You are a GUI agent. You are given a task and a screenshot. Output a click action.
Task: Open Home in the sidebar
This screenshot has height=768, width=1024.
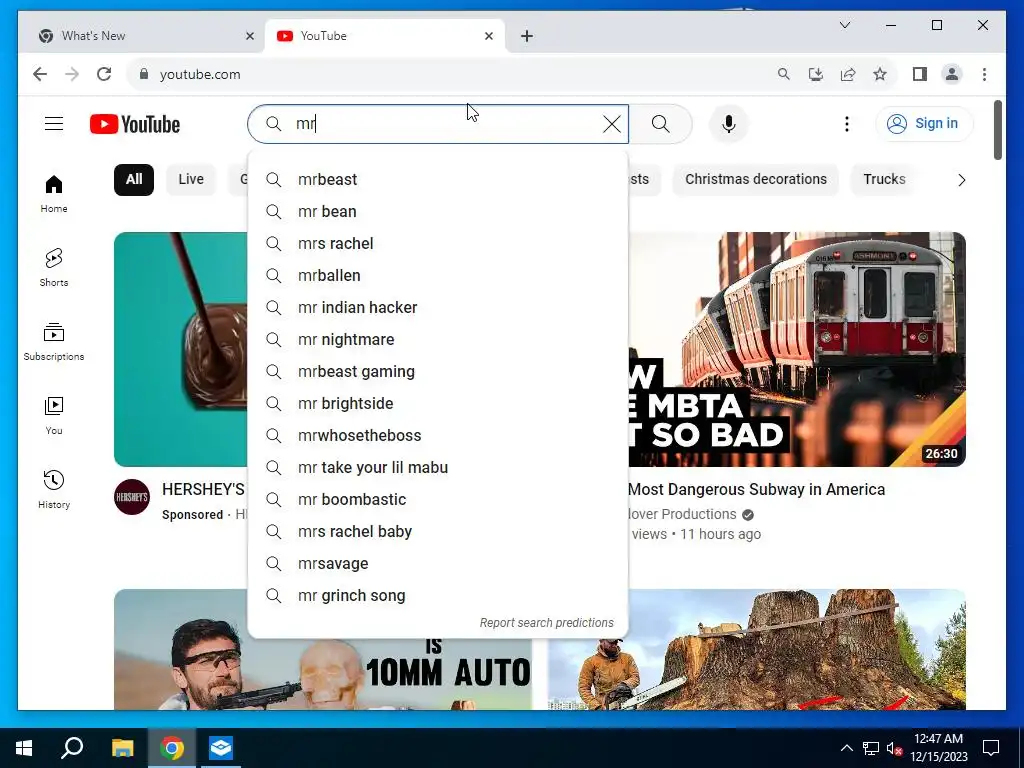[x=54, y=194]
